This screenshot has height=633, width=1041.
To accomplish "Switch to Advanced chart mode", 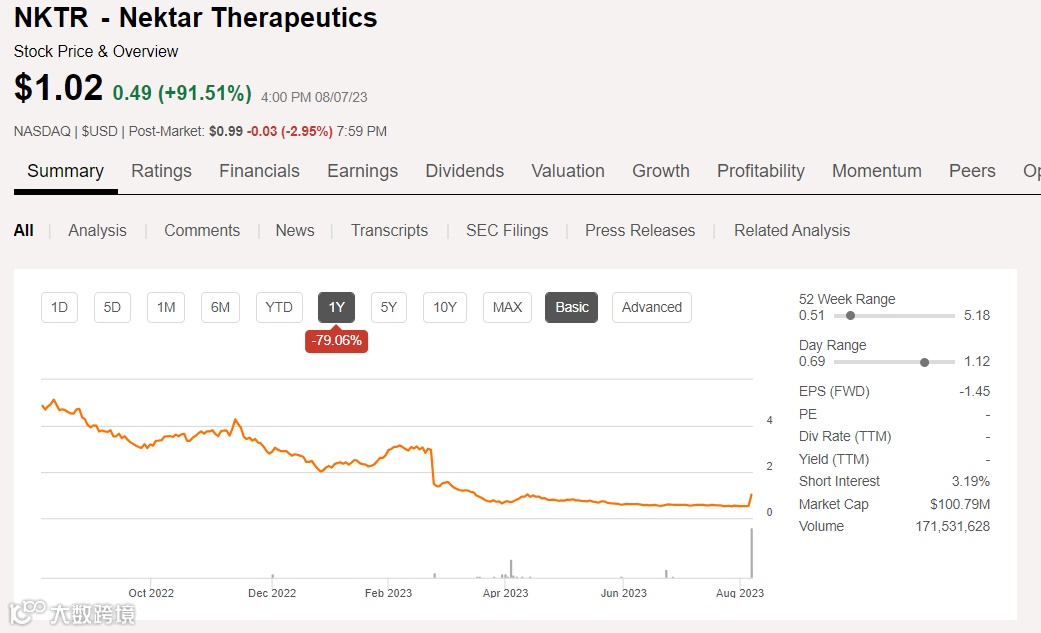I will (x=651, y=307).
